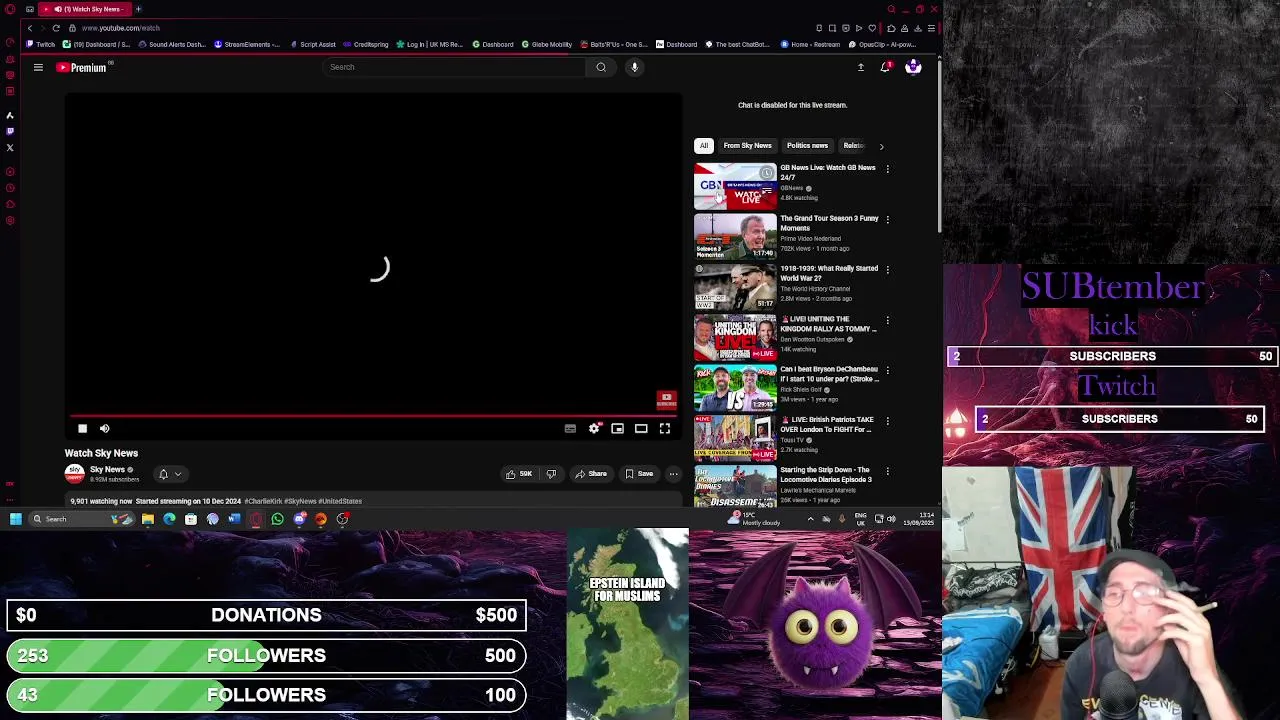Open the Create upload icon
The width and height of the screenshot is (1280, 720).
coord(860,67)
